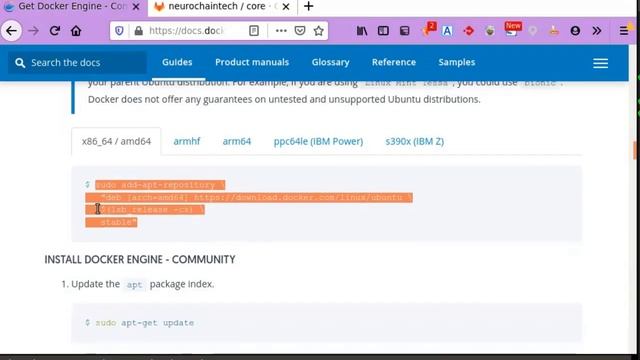Click the extension icon with red badge 2
This screenshot has width=640, height=360.
coord(428,30)
